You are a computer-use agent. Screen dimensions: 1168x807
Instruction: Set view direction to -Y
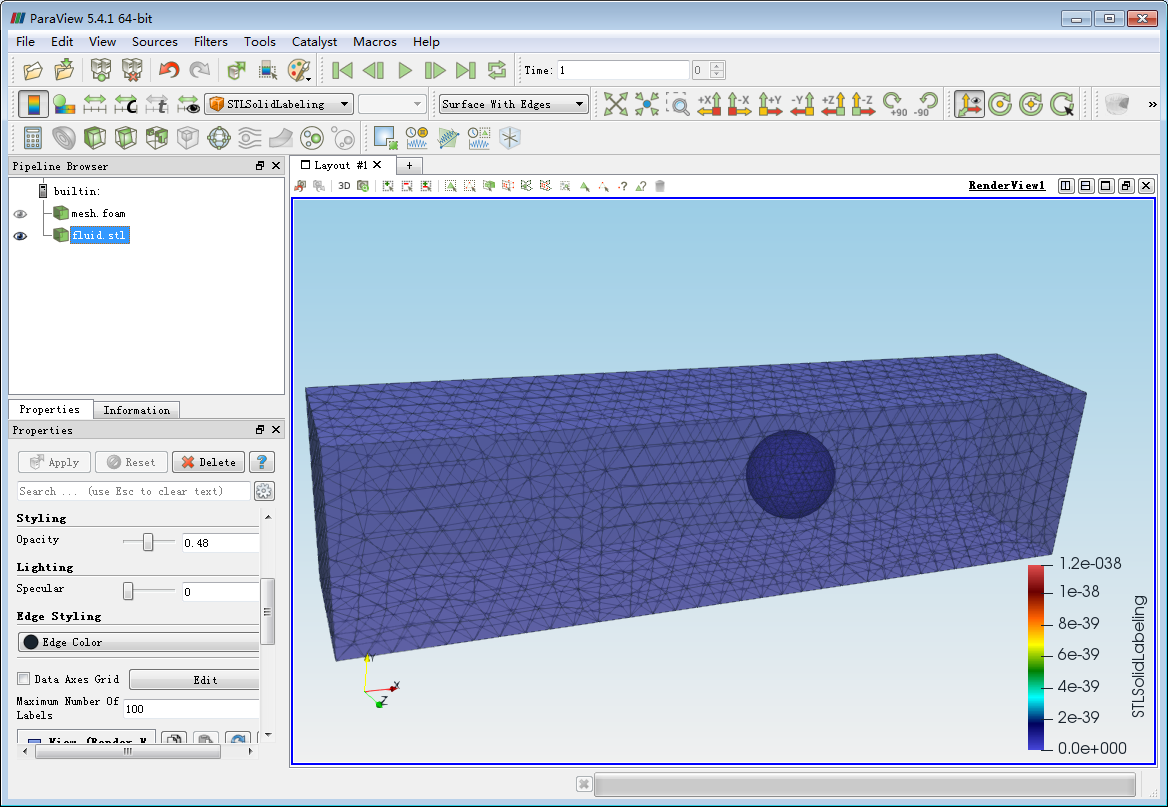click(x=802, y=104)
